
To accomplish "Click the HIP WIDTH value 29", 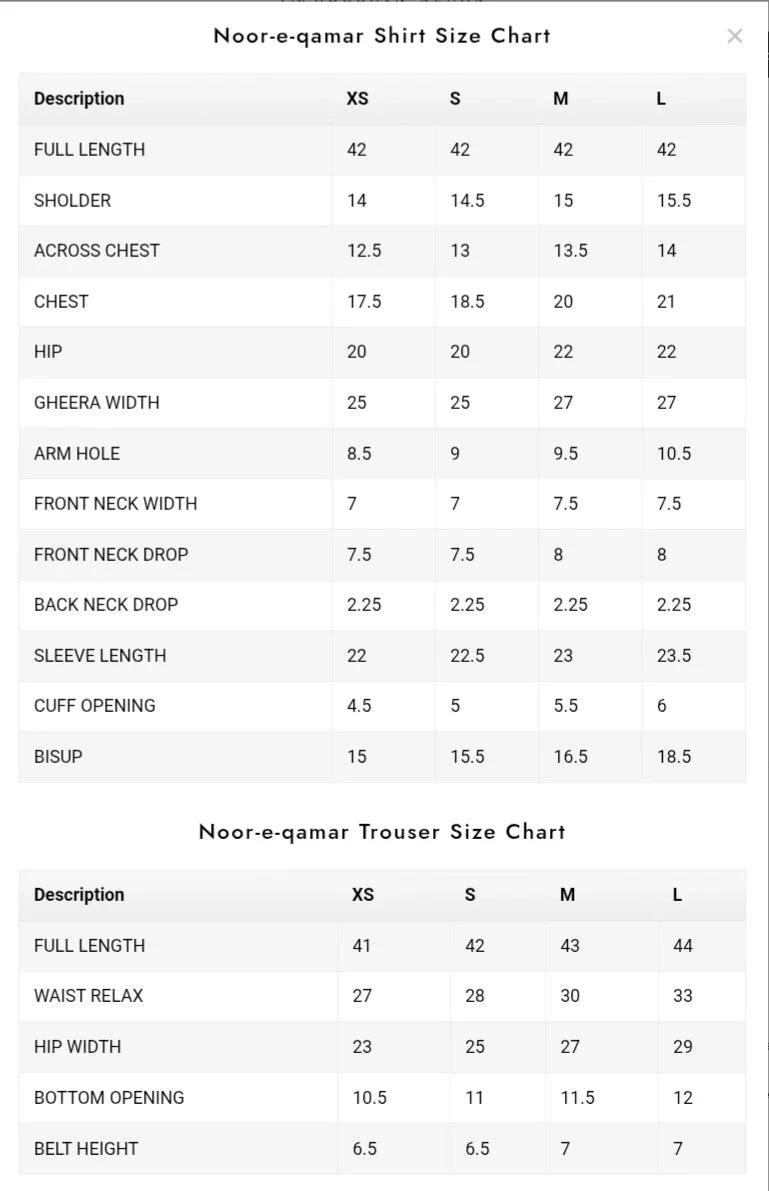I will [x=682, y=1047].
